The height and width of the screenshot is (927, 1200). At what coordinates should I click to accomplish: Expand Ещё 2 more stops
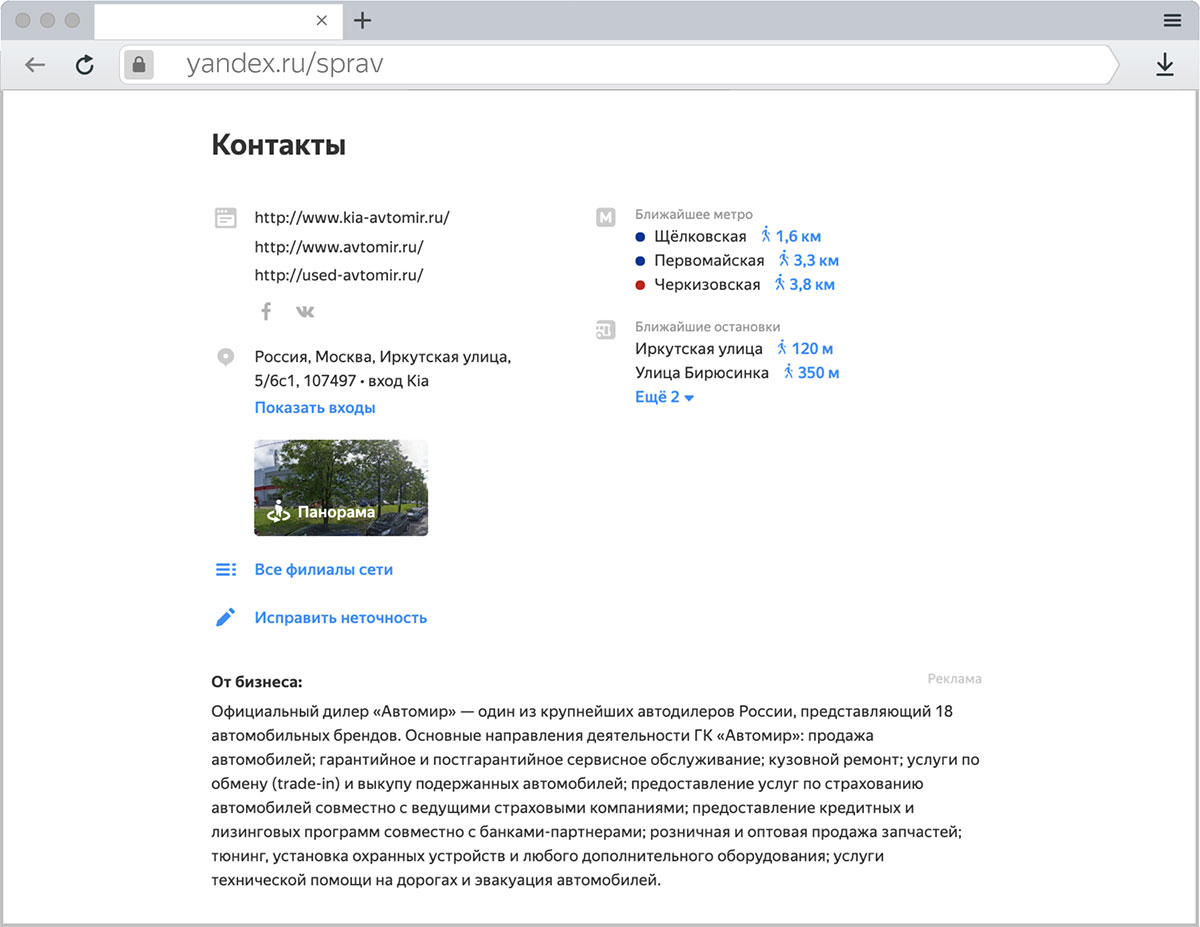coord(665,397)
